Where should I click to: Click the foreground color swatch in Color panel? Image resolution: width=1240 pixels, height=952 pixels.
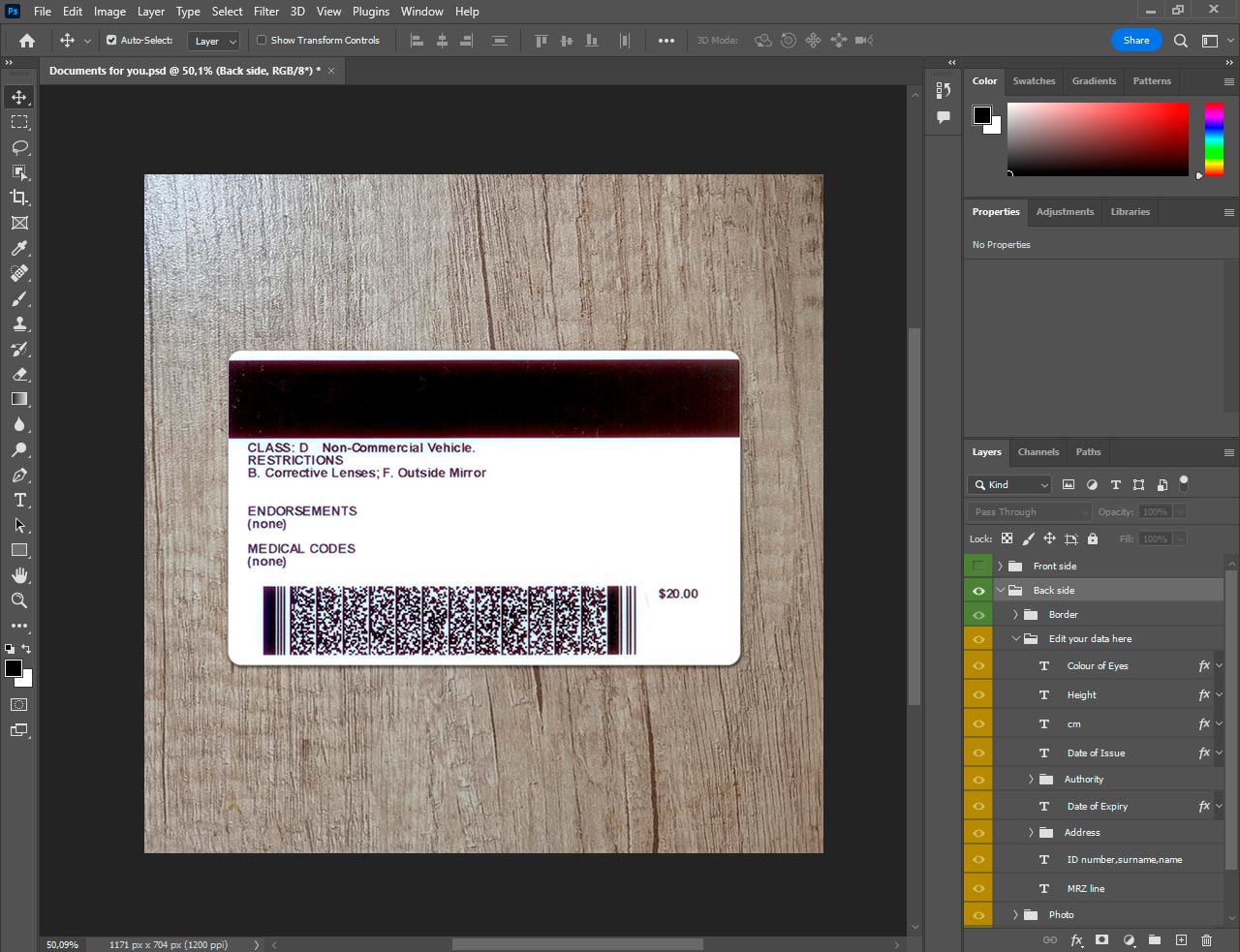(981, 115)
